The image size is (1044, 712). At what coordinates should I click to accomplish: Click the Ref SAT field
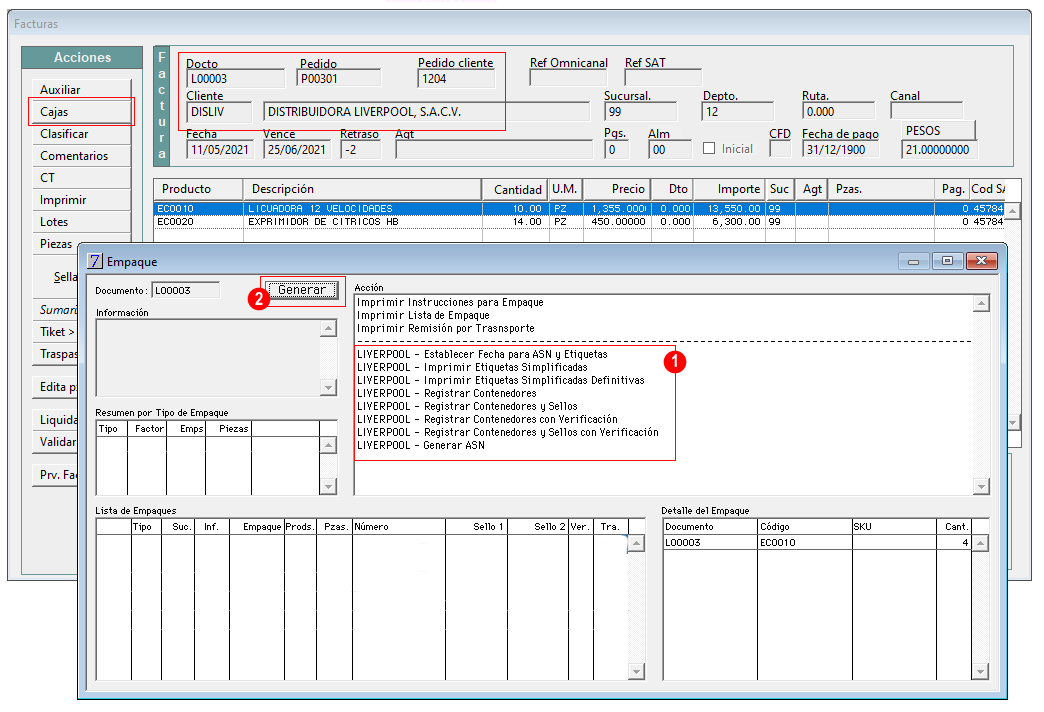coord(662,79)
